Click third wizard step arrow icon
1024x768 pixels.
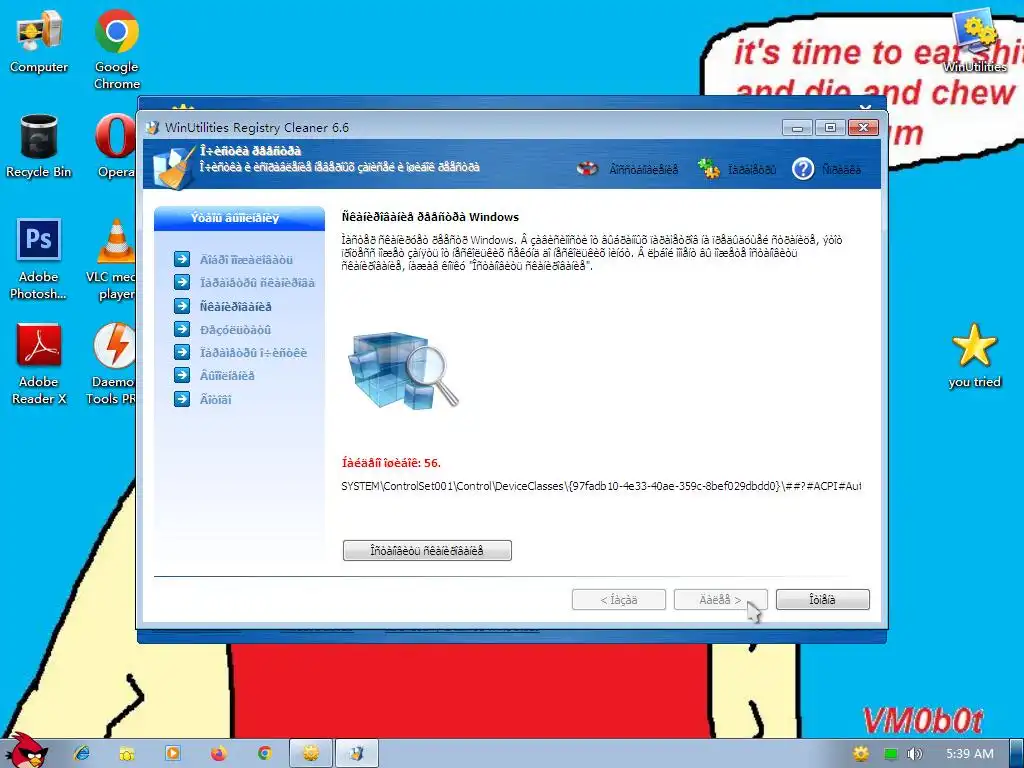click(182, 306)
